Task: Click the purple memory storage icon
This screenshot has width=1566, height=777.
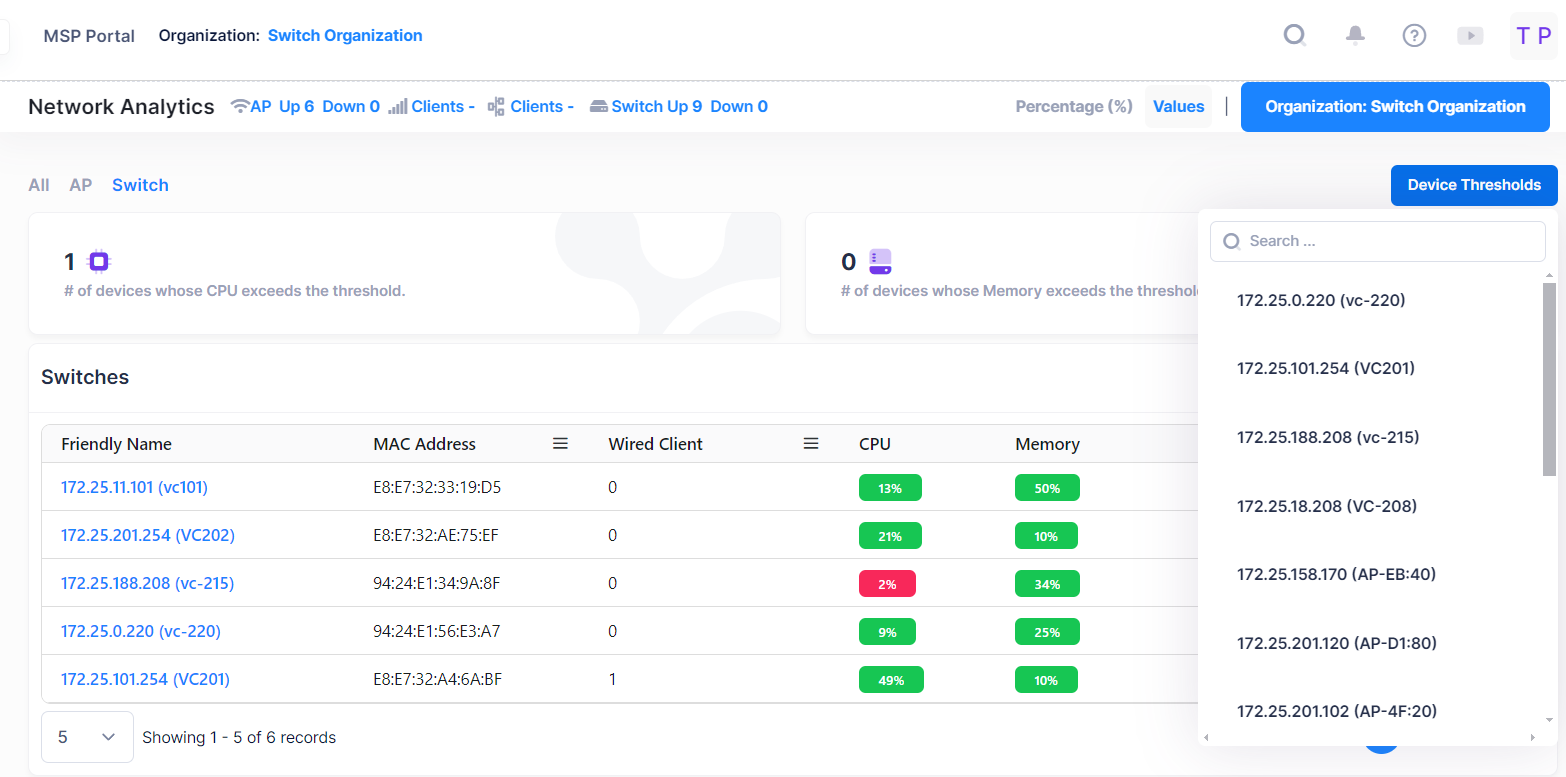Action: click(880, 262)
